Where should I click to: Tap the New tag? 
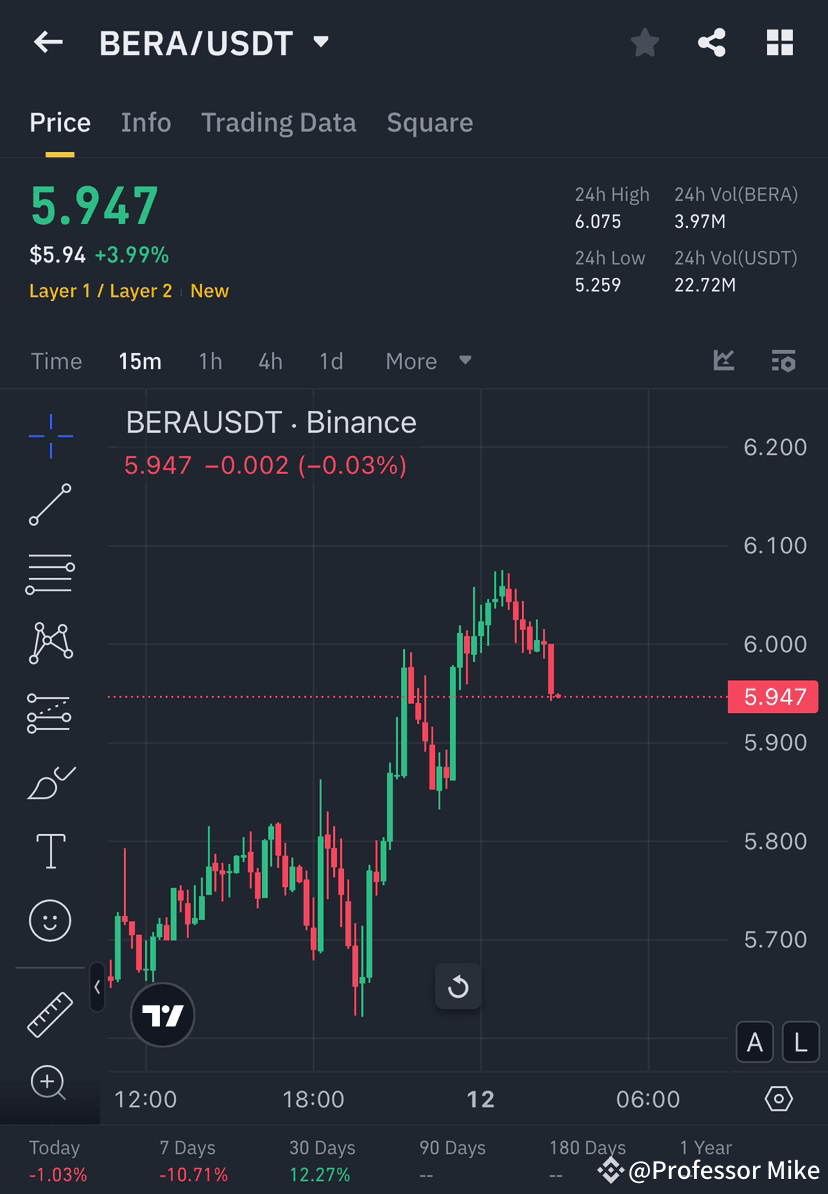tap(209, 291)
